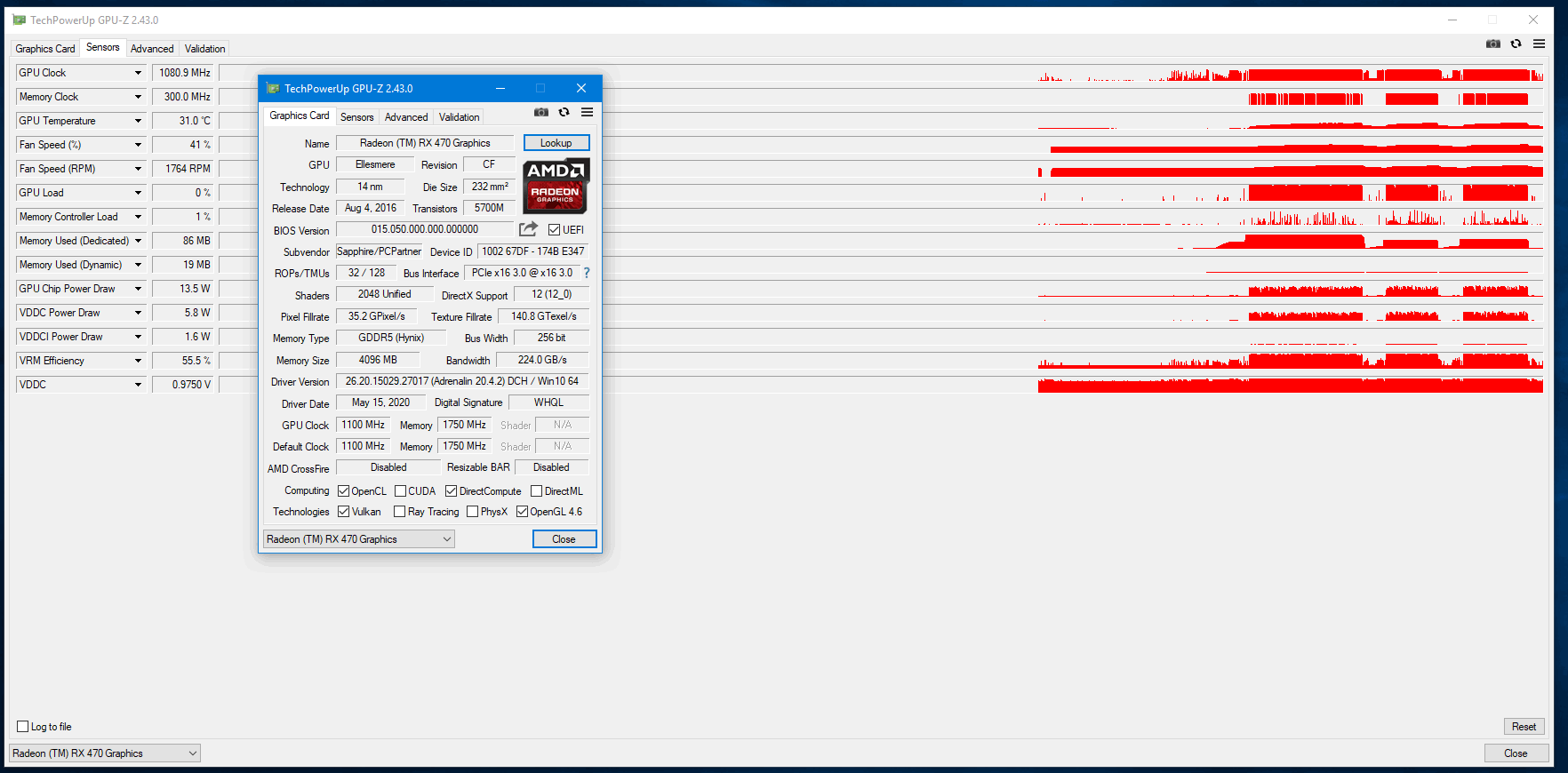Toggle the Ray Tracing checkbox
This screenshot has height=773, width=1568.
pyautogui.click(x=400, y=512)
